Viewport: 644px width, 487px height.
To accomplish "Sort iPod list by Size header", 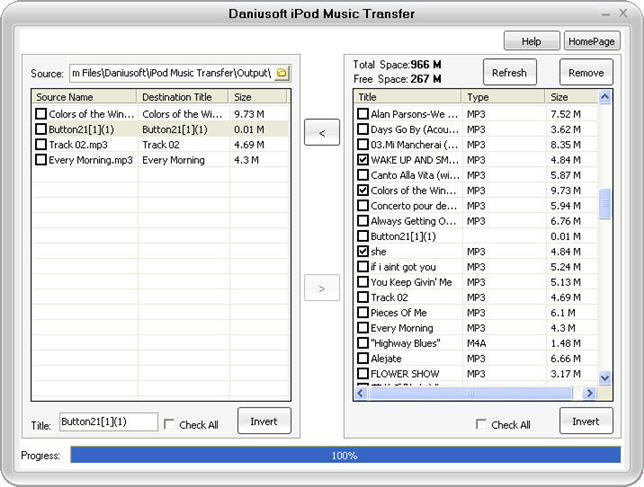I will pos(571,97).
